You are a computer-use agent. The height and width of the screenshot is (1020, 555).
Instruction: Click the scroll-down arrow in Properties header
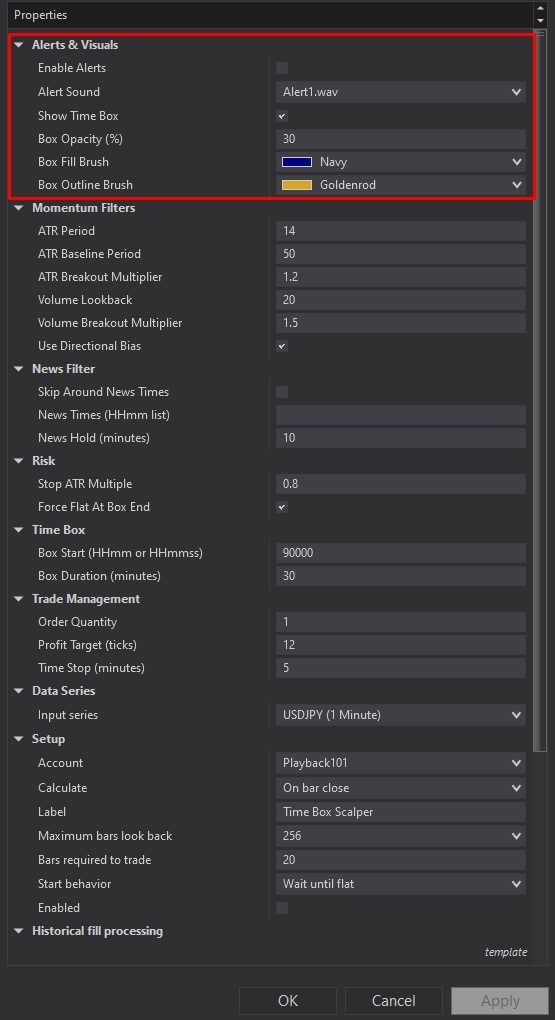539,20
